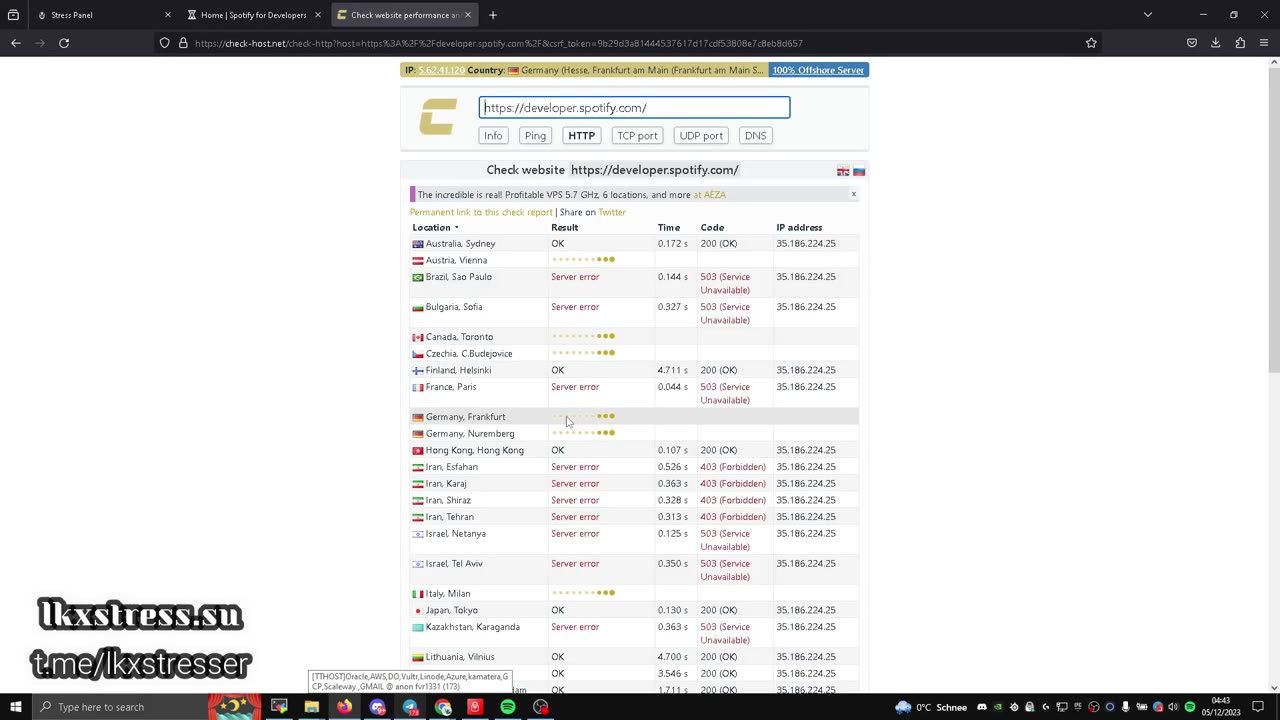Click the browser address bar URL
The height and width of the screenshot is (720, 1280).
click(x=499, y=43)
